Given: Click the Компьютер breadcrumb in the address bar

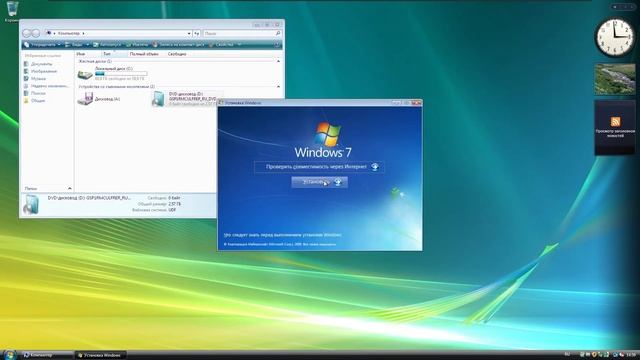Looking at the screenshot, I should 69,33.
